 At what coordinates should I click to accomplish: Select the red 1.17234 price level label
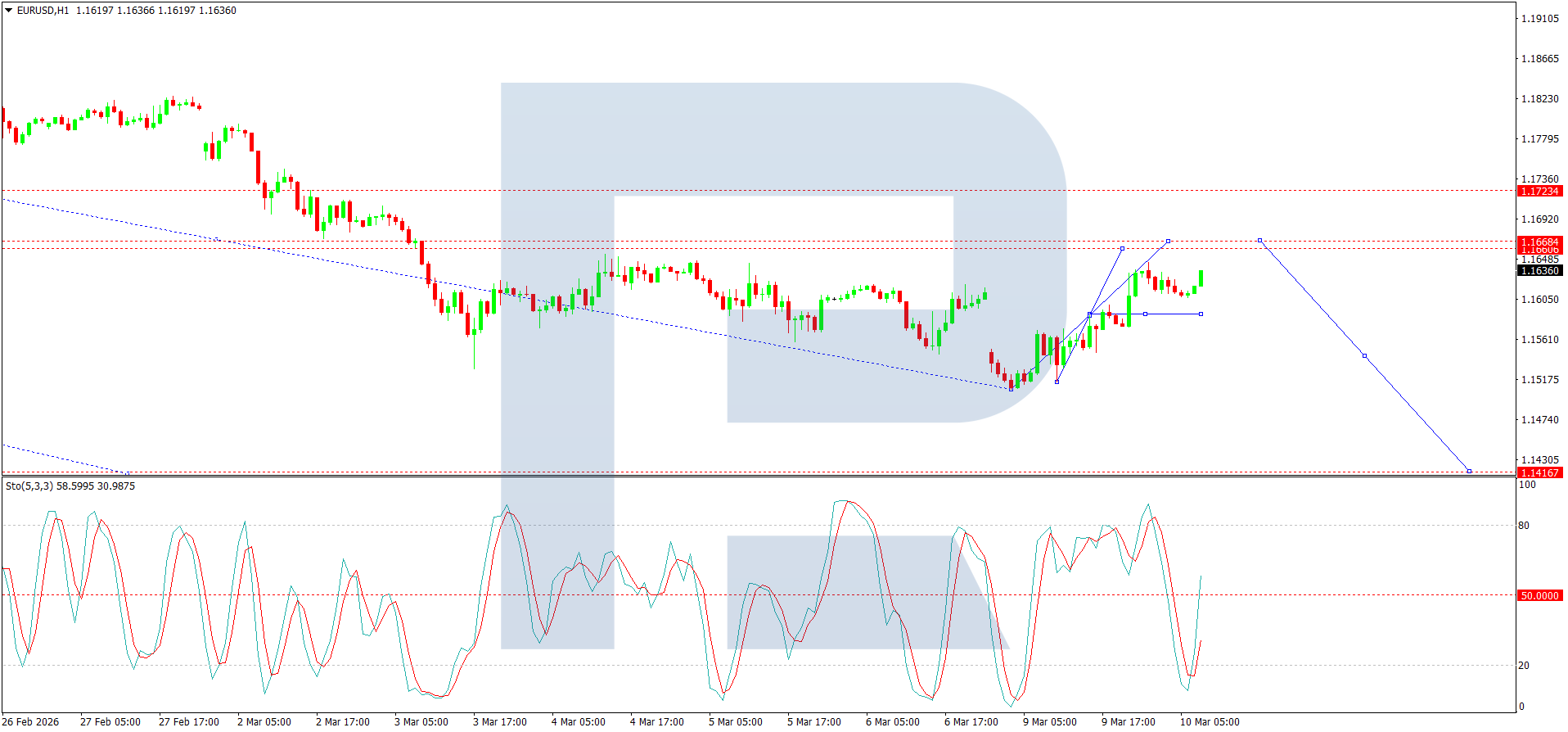coord(1539,191)
